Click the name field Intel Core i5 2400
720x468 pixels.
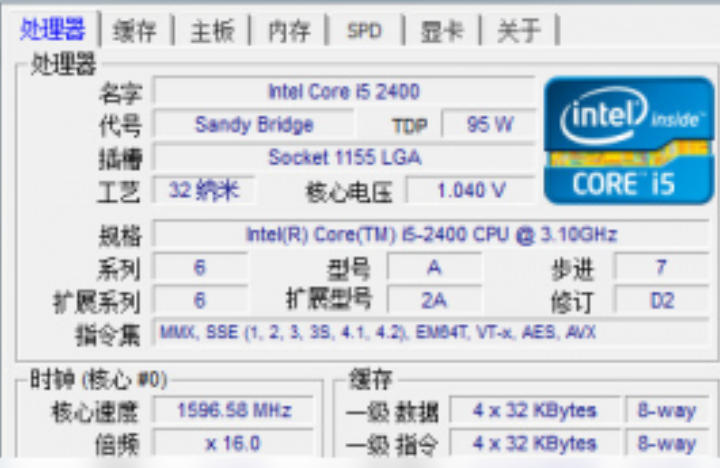tap(344, 91)
